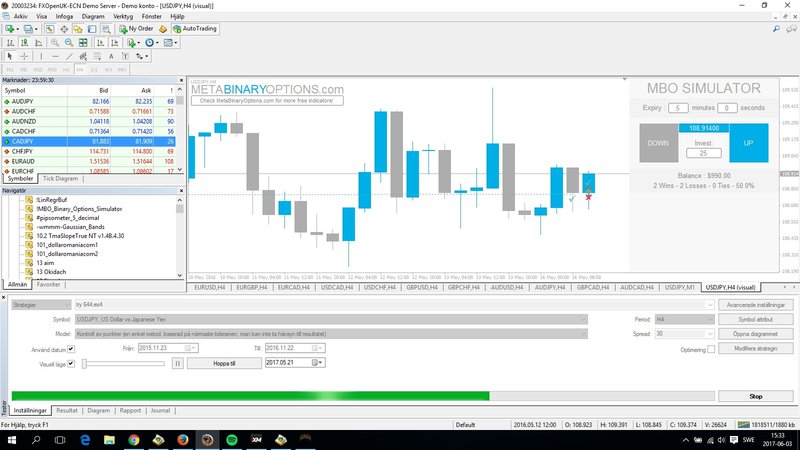800x450 pixels.
Task: Open the indicators list dropdown arrow
Action: click(x=139, y=43)
